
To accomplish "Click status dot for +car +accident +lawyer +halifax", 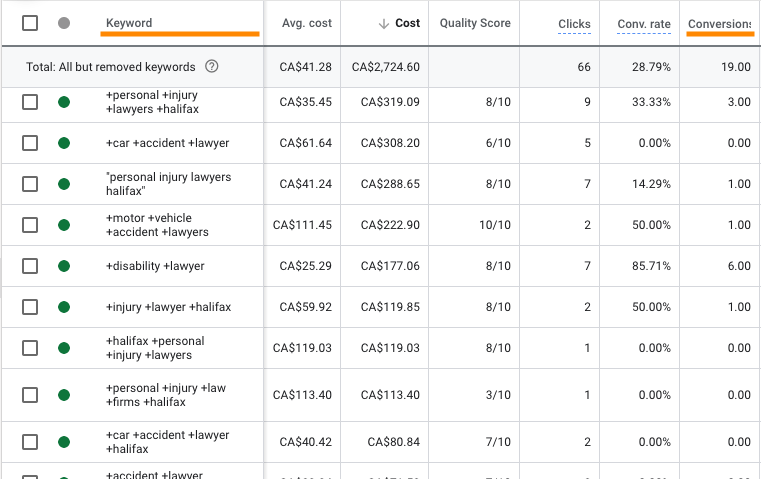I will coord(64,442).
